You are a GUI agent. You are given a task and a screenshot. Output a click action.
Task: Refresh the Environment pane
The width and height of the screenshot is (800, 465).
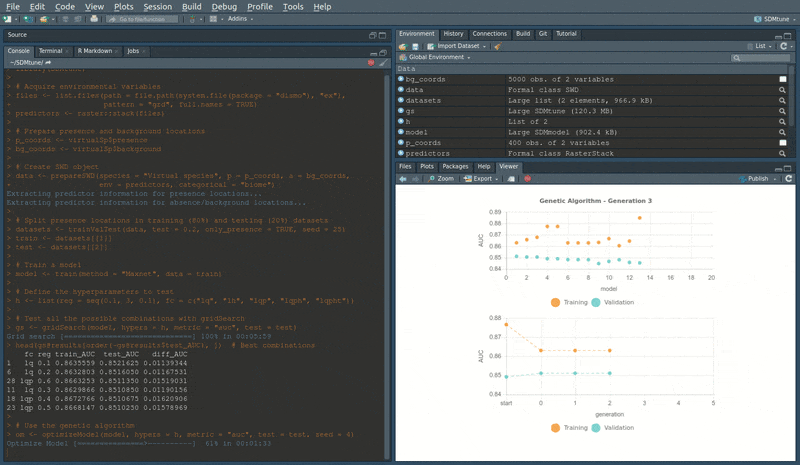pyautogui.click(x=786, y=46)
